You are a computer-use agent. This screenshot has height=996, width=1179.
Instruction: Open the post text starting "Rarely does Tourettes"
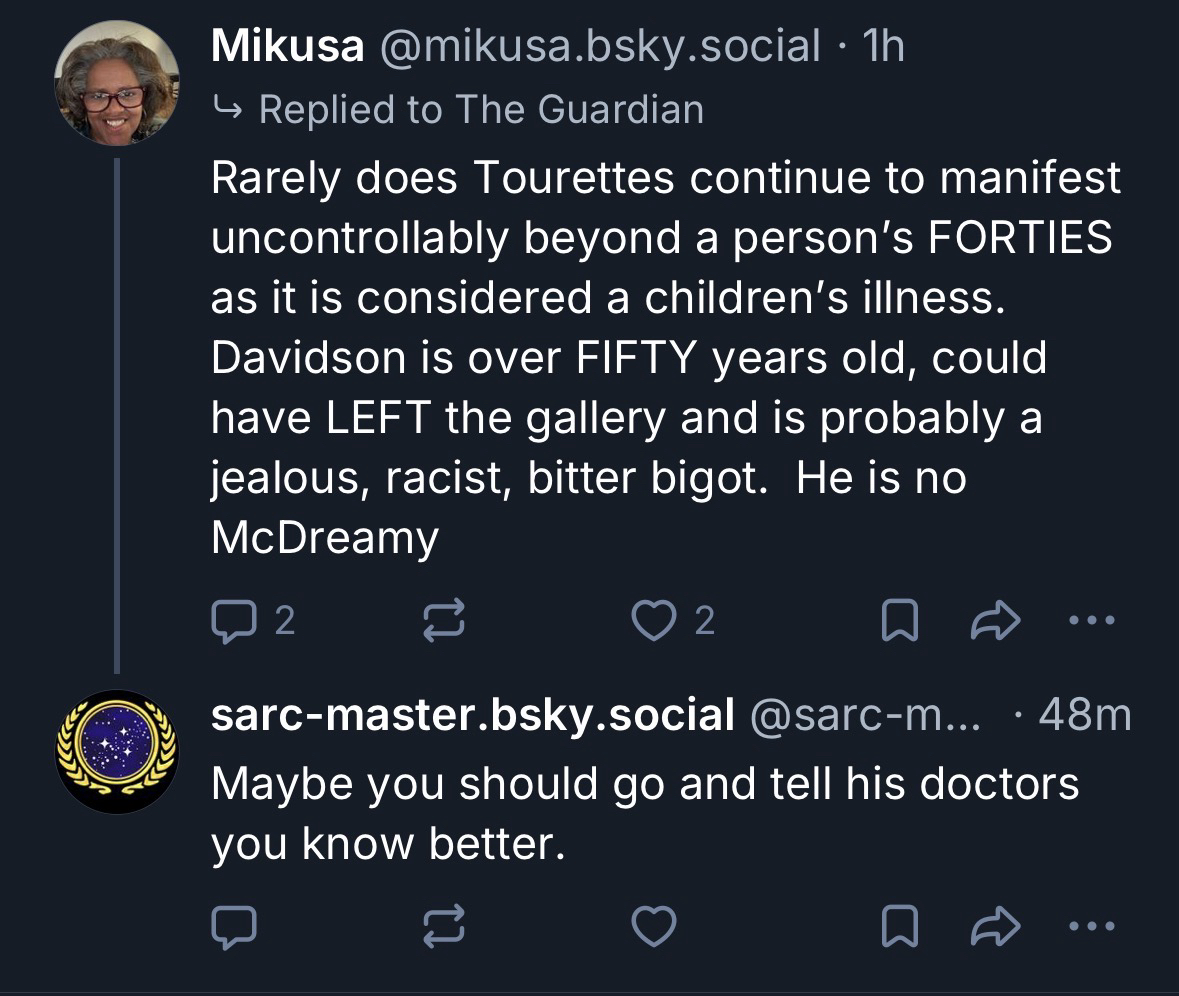(x=660, y=360)
